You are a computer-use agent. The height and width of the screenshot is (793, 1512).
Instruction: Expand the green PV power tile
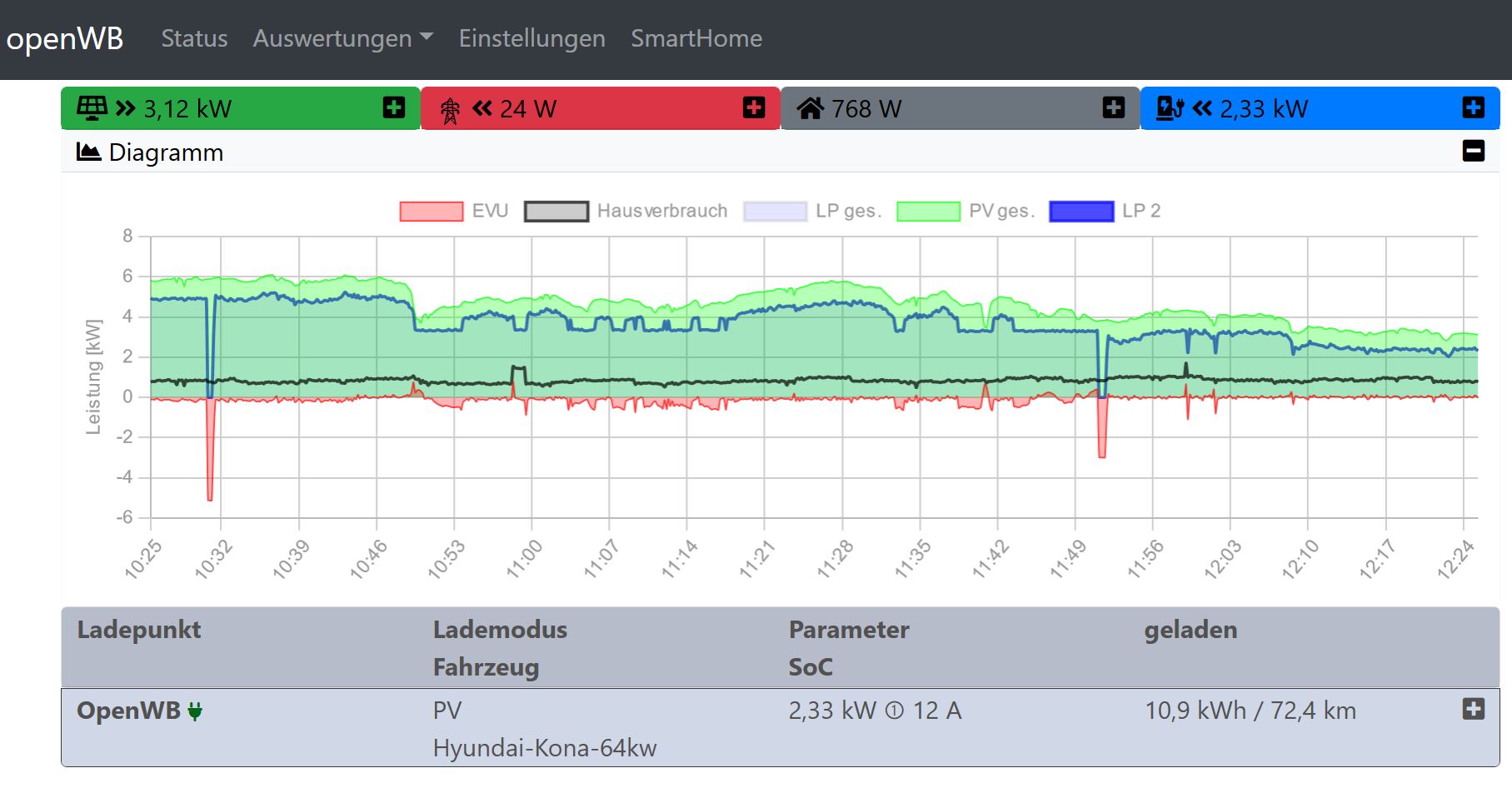pos(394,107)
